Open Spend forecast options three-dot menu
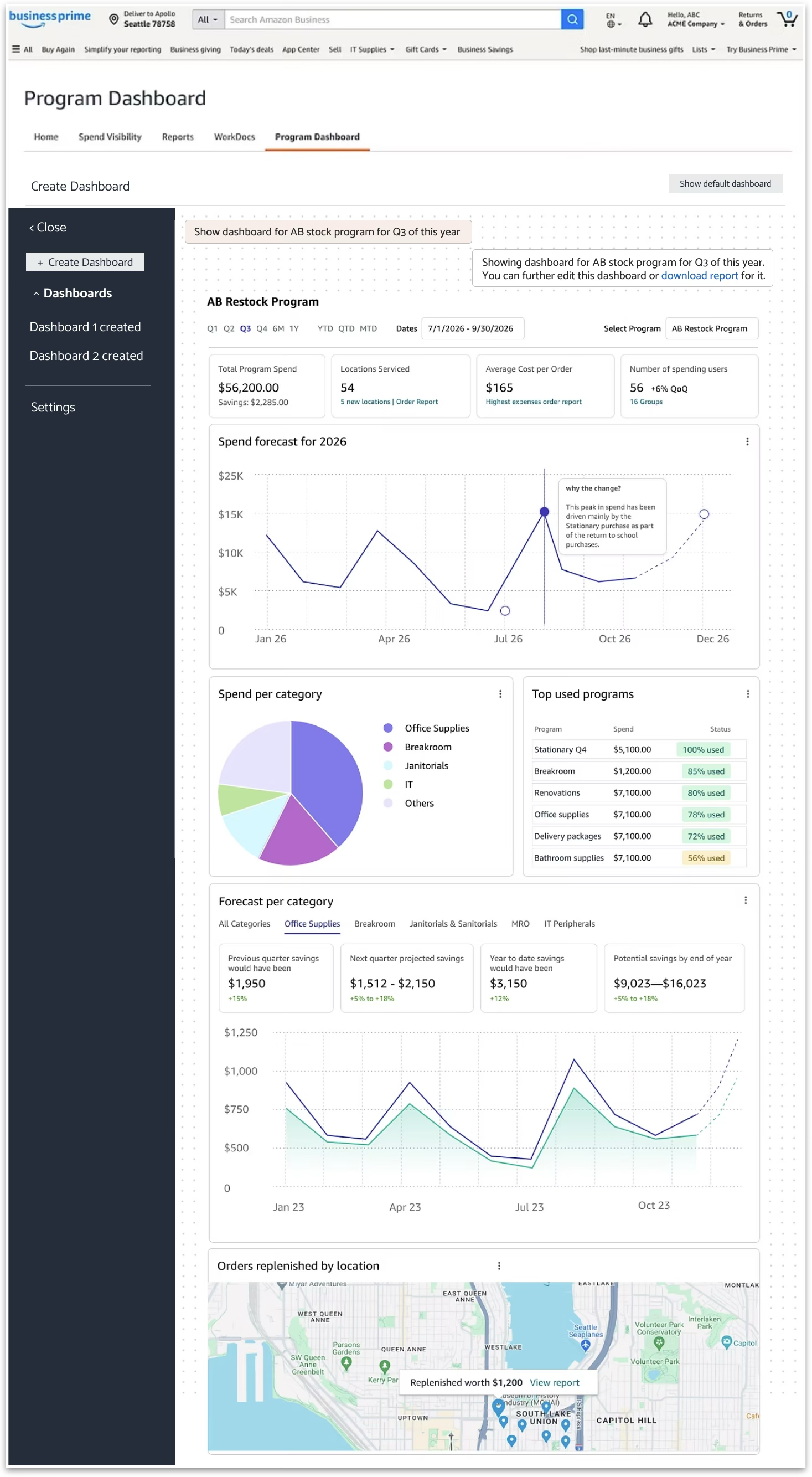Image resolution: width=812 pixels, height=1477 pixels. [747, 441]
